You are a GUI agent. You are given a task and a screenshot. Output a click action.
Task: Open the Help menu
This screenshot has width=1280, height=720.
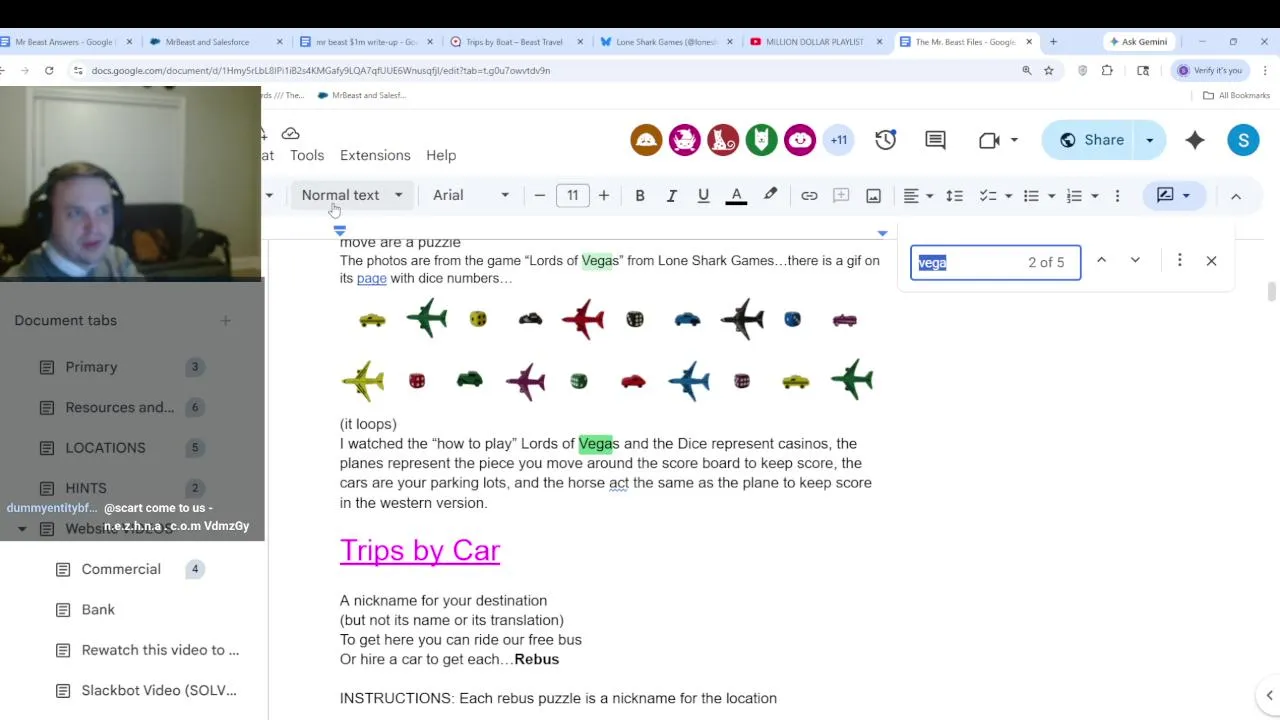click(x=441, y=156)
